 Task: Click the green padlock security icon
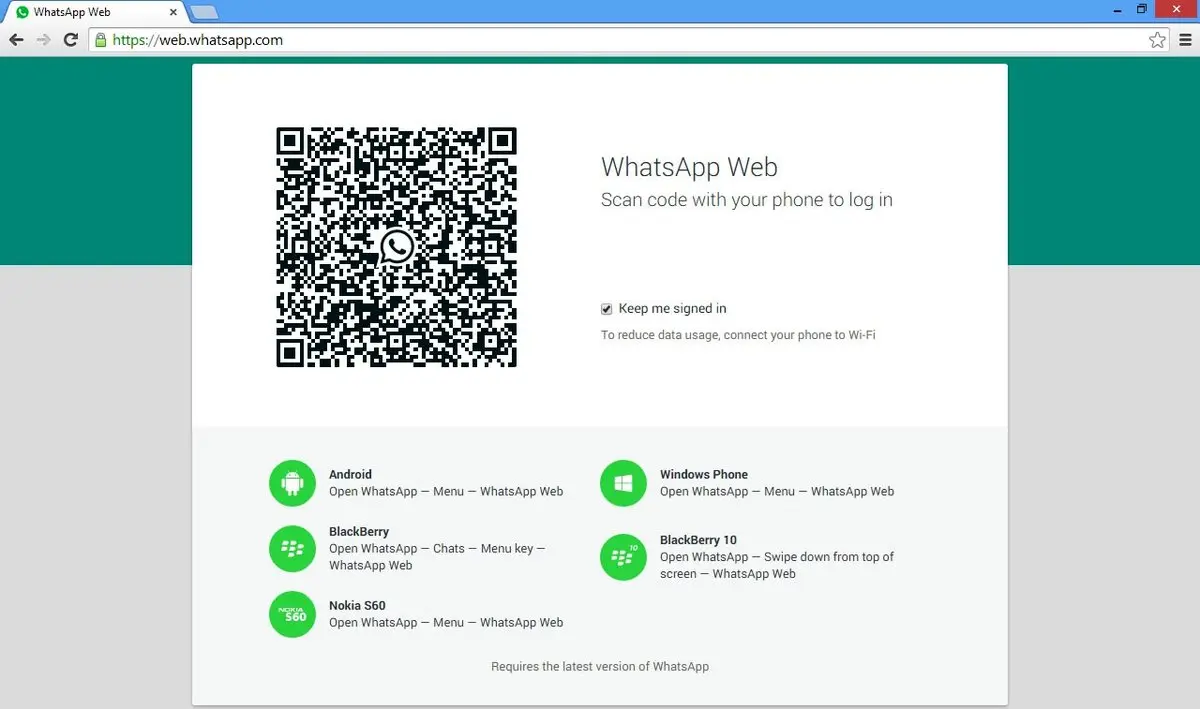(x=99, y=40)
